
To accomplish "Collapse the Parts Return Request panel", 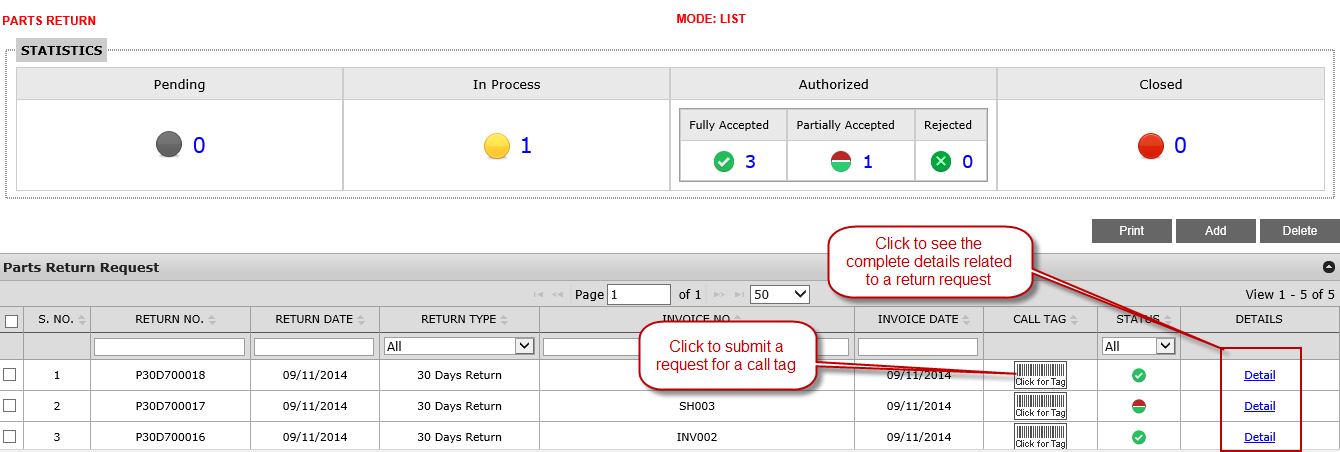I will point(1328,267).
